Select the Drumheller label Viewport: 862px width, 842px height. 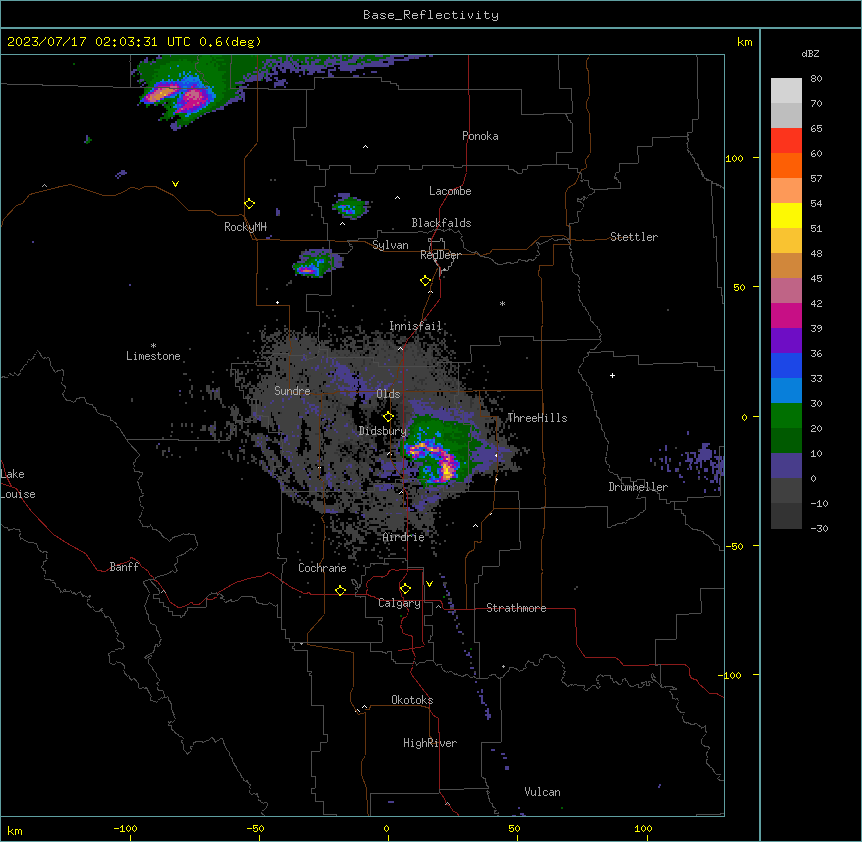[x=638, y=487]
